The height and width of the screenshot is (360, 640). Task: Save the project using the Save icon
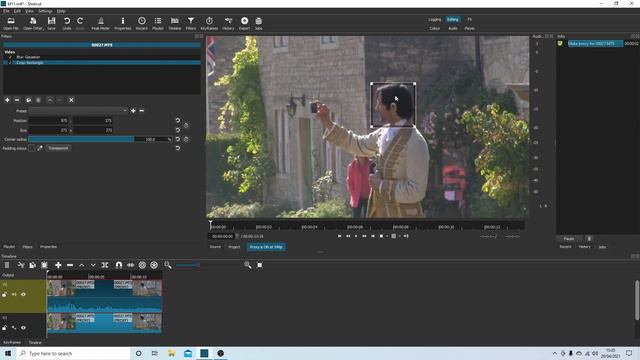(51, 23)
